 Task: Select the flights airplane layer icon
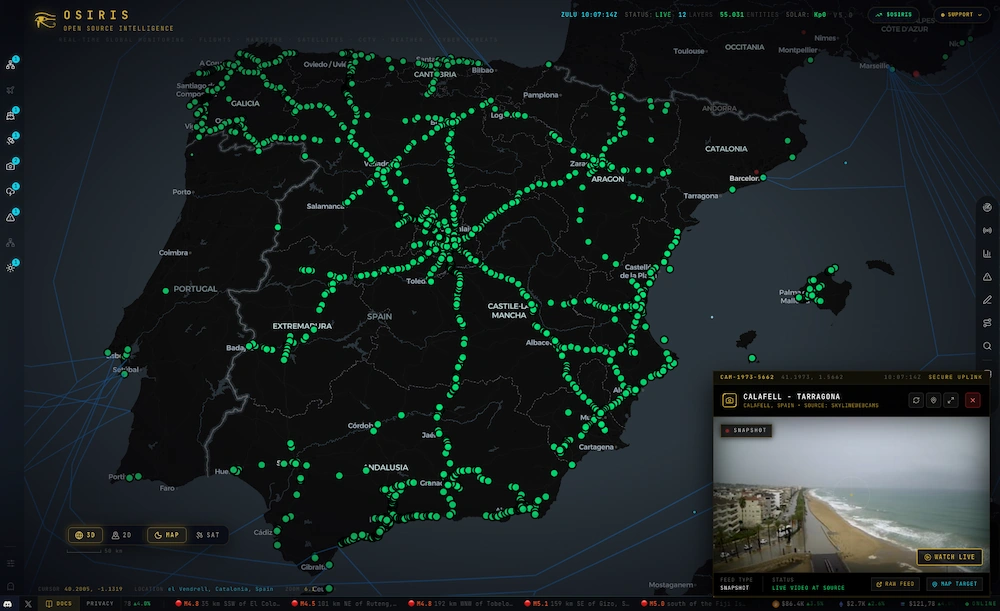(11, 90)
